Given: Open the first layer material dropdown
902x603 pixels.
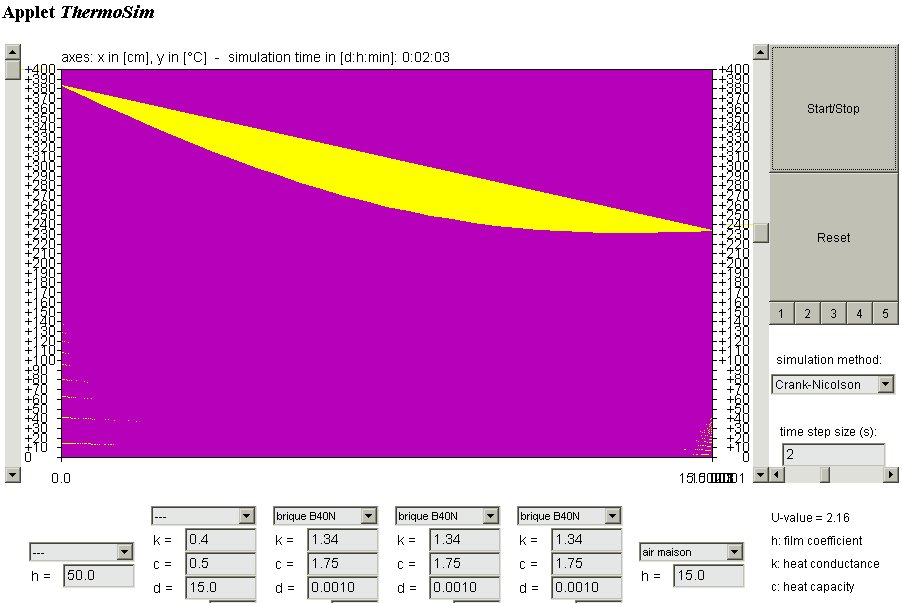Looking at the screenshot, I should click(203, 516).
